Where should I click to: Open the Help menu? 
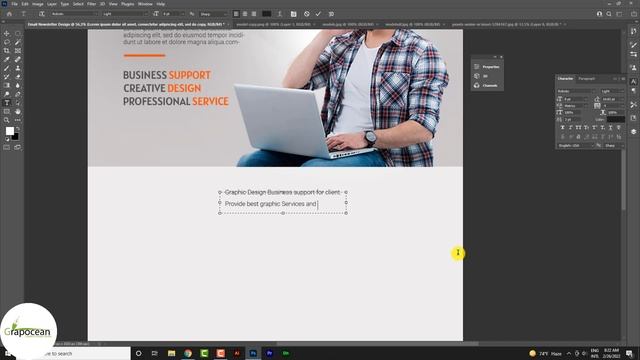pyautogui.click(x=161, y=4)
